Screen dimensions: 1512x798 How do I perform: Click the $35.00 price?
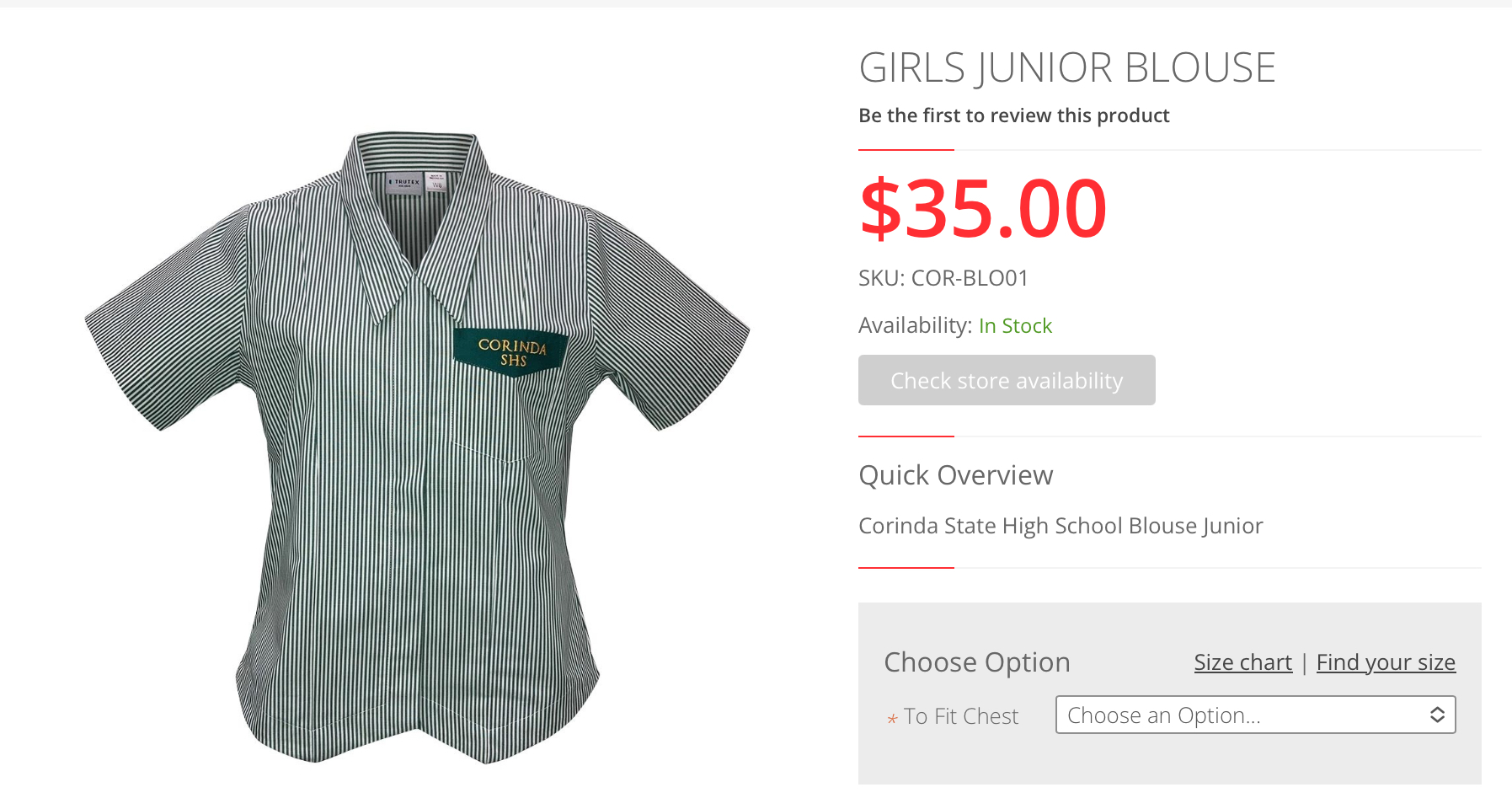tap(982, 208)
